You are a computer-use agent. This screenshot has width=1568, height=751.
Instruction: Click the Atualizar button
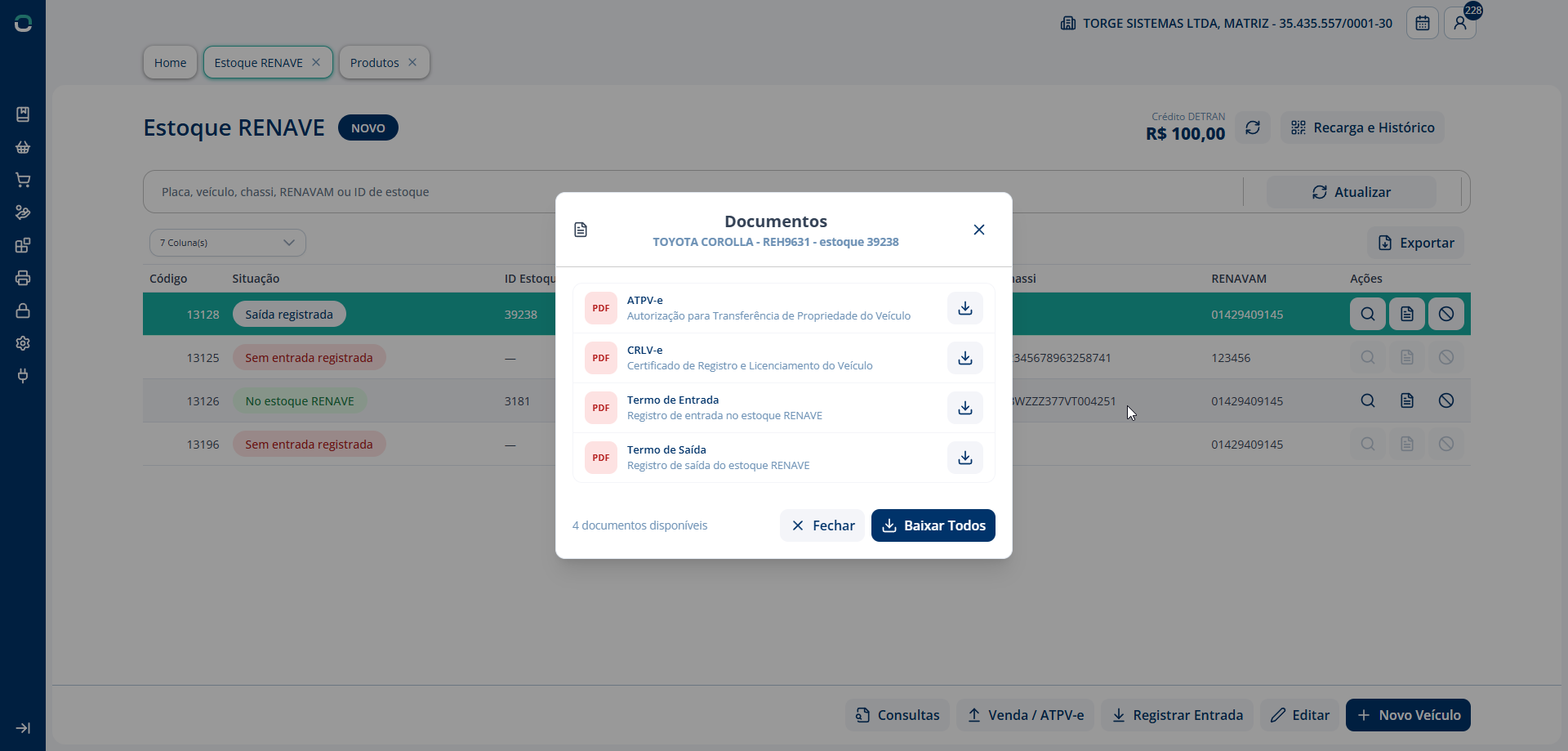click(x=1352, y=192)
